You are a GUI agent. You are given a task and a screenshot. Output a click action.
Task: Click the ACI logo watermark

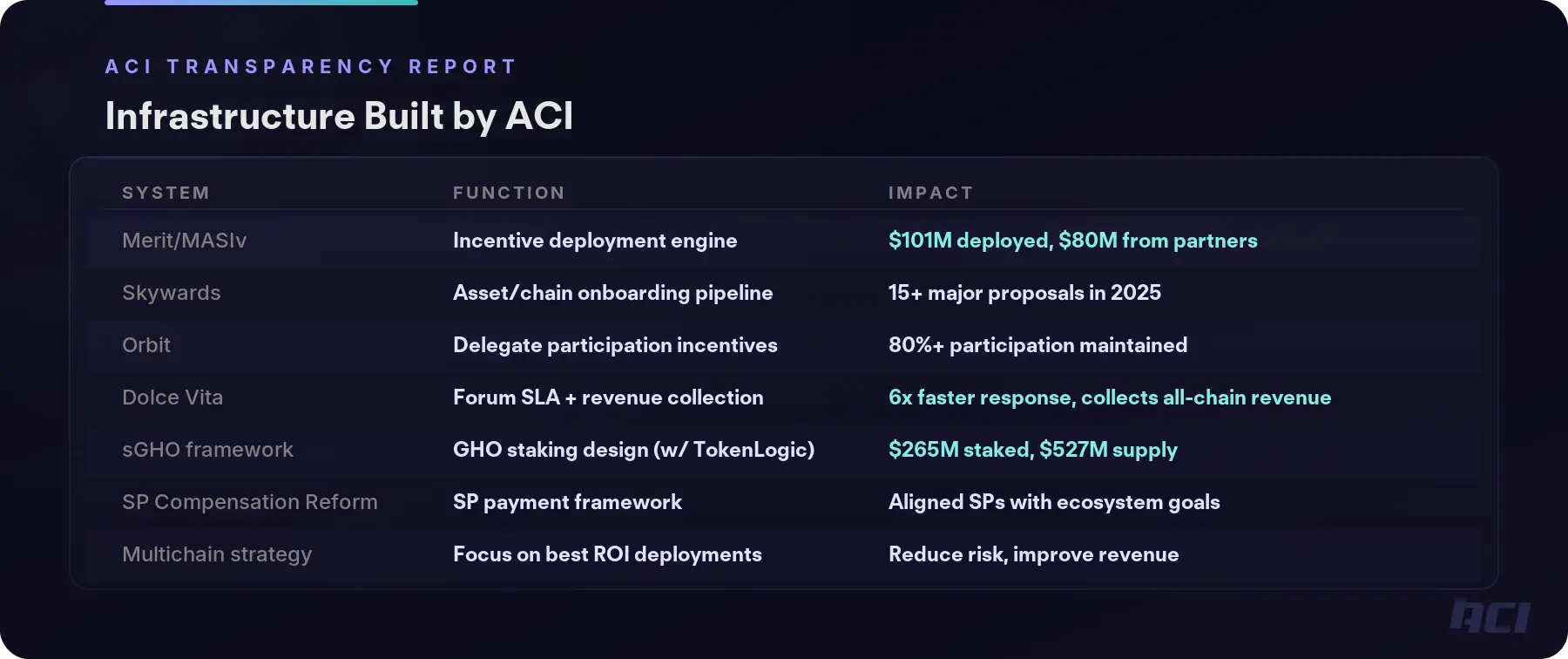(x=1490, y=617)
